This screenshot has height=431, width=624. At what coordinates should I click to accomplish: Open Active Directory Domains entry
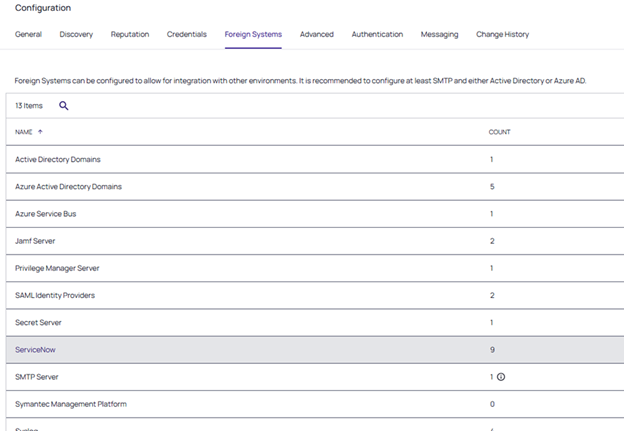point(58,159)
